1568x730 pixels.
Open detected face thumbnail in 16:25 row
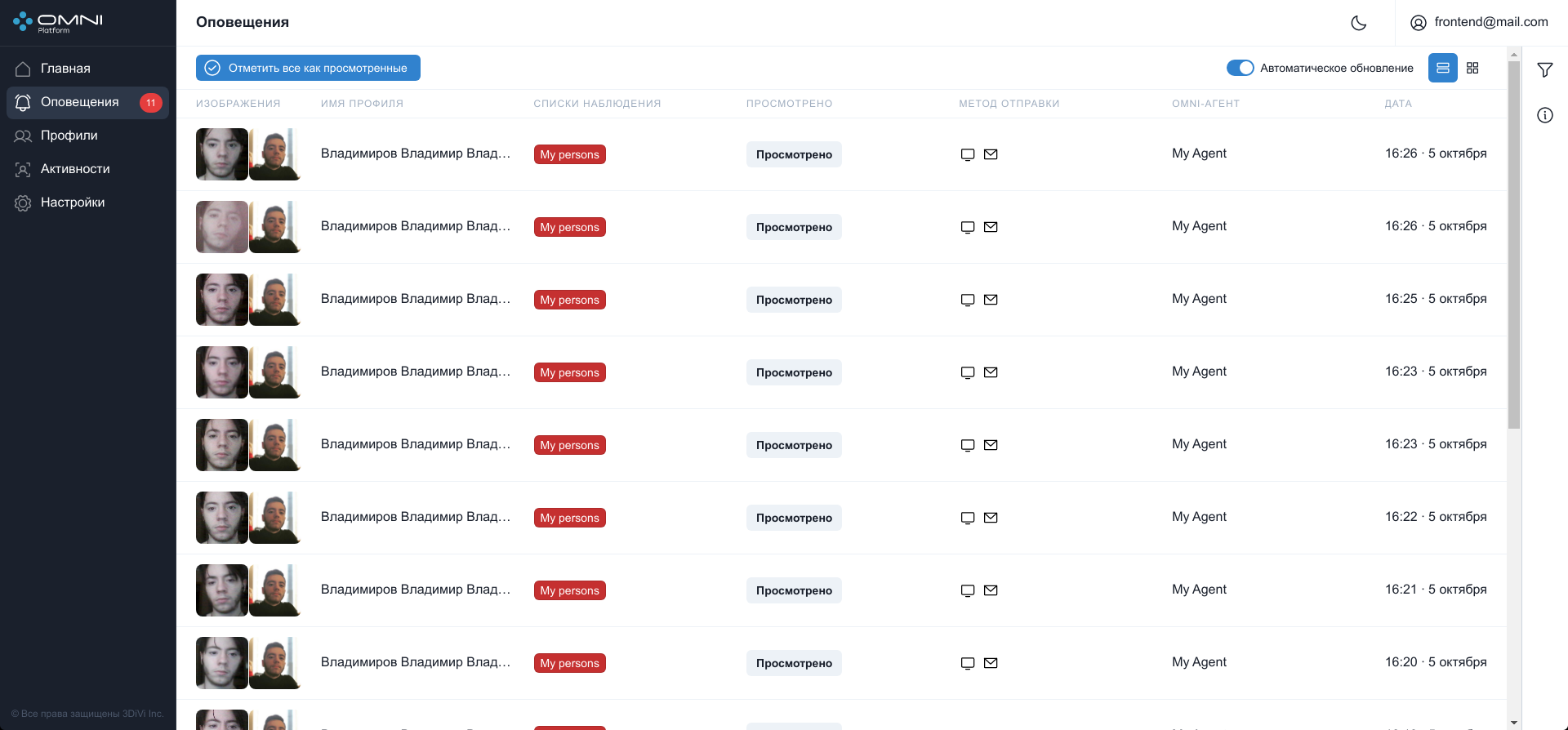click(222, 300)
